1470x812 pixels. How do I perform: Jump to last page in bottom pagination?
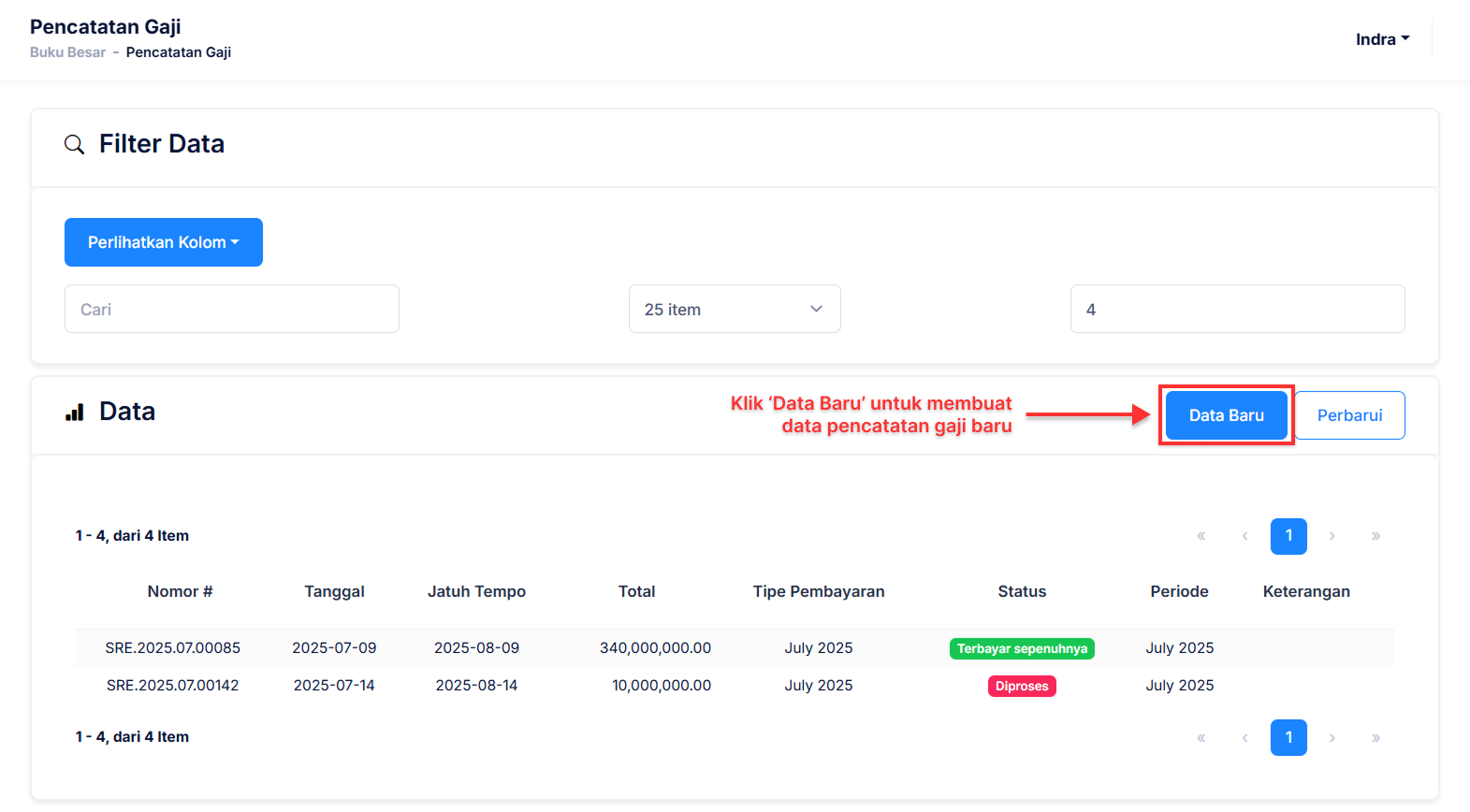tap(1375, 738)
